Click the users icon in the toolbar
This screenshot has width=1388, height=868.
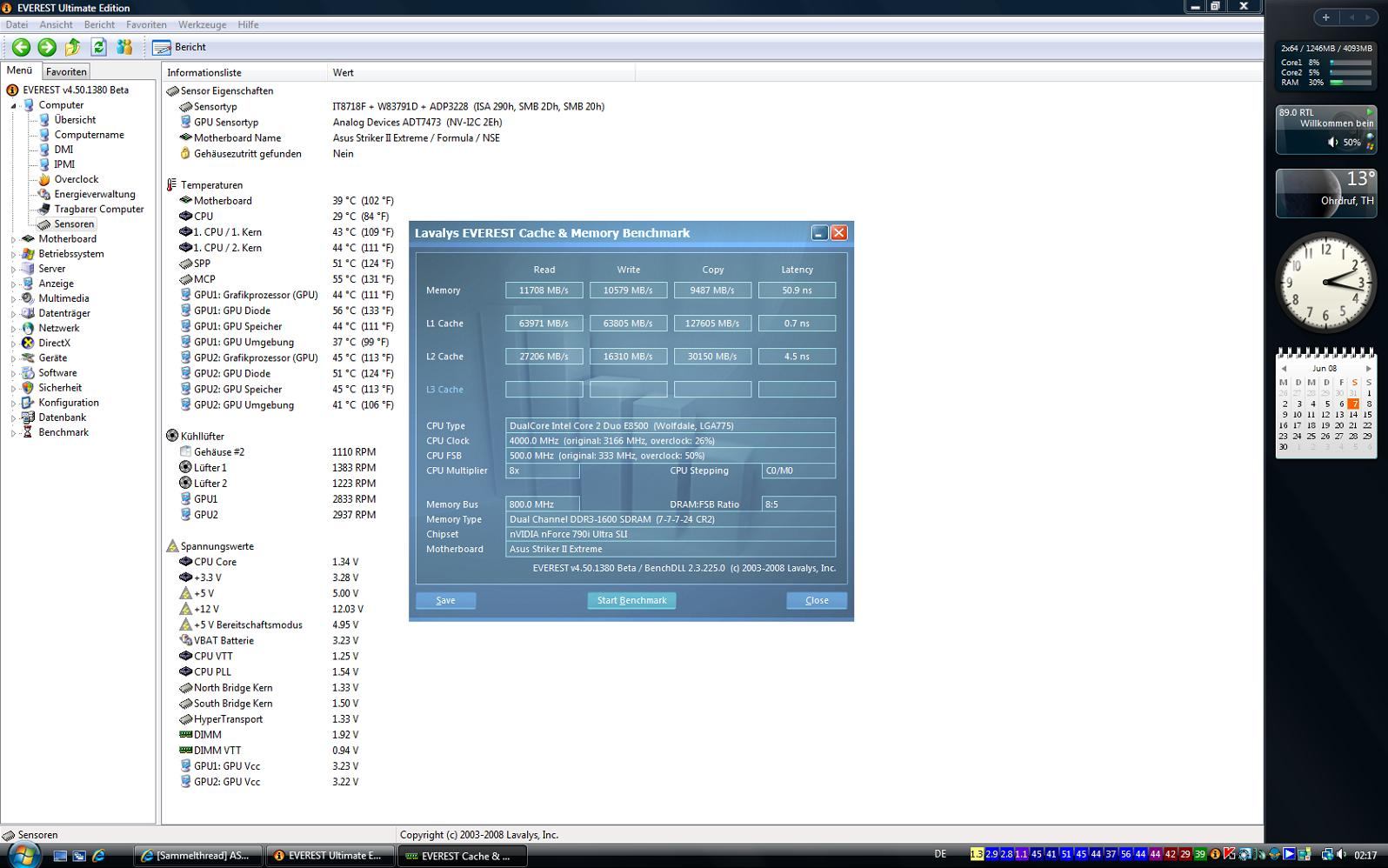124,48
